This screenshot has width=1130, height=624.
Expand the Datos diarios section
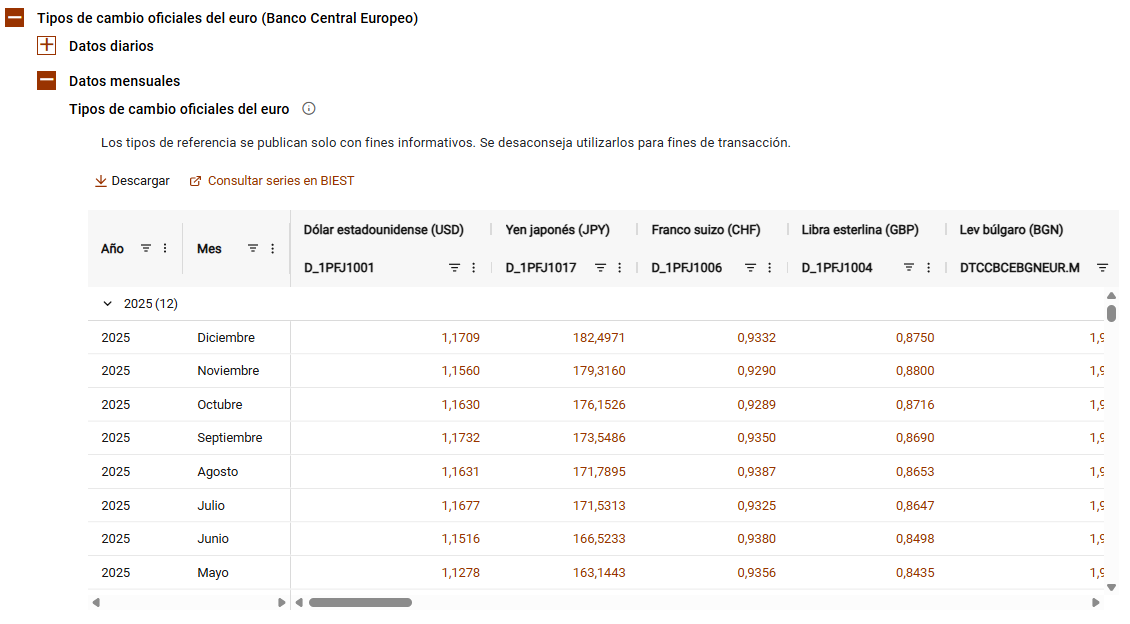(x=46, y=46)
